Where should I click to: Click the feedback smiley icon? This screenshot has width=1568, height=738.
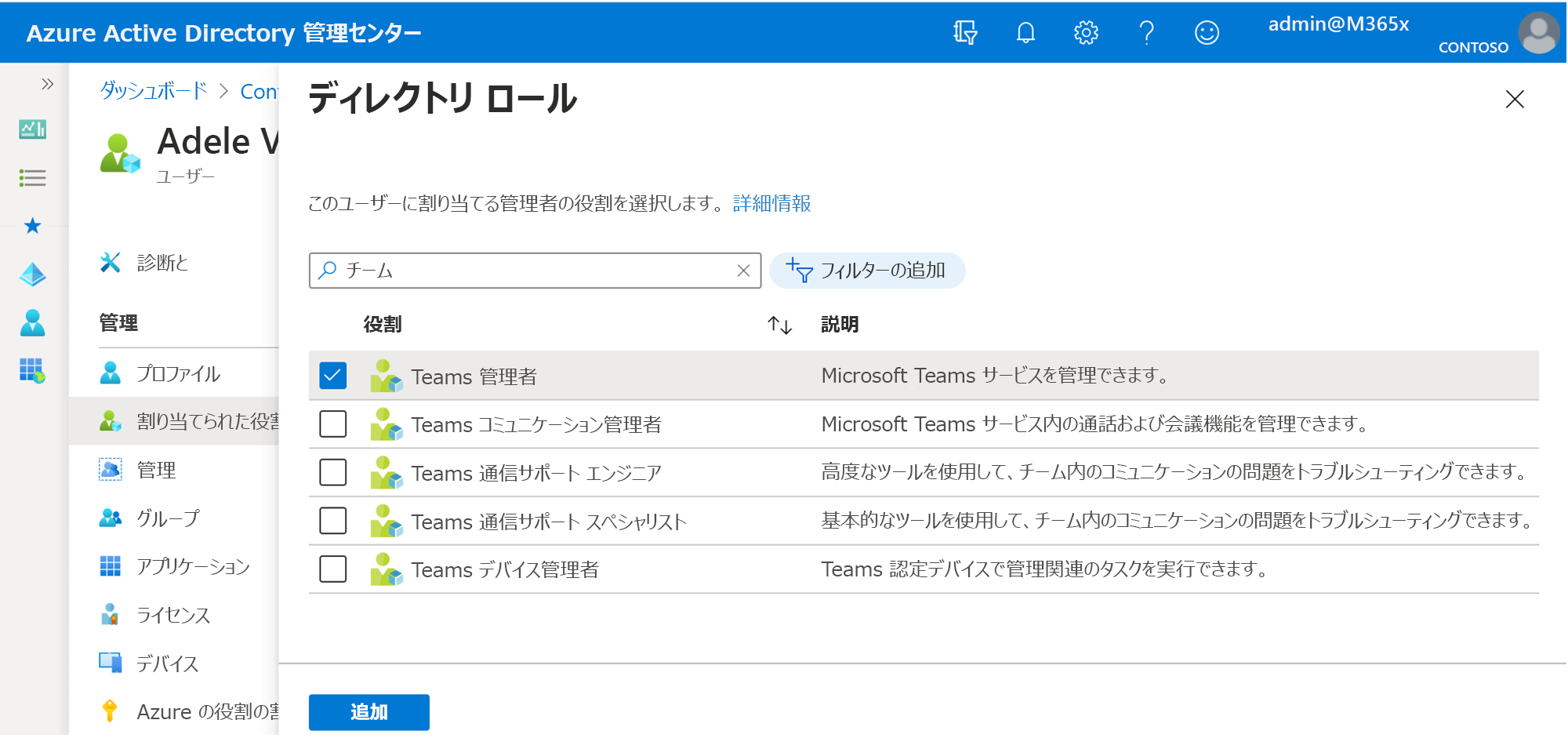pos(1207,33)
